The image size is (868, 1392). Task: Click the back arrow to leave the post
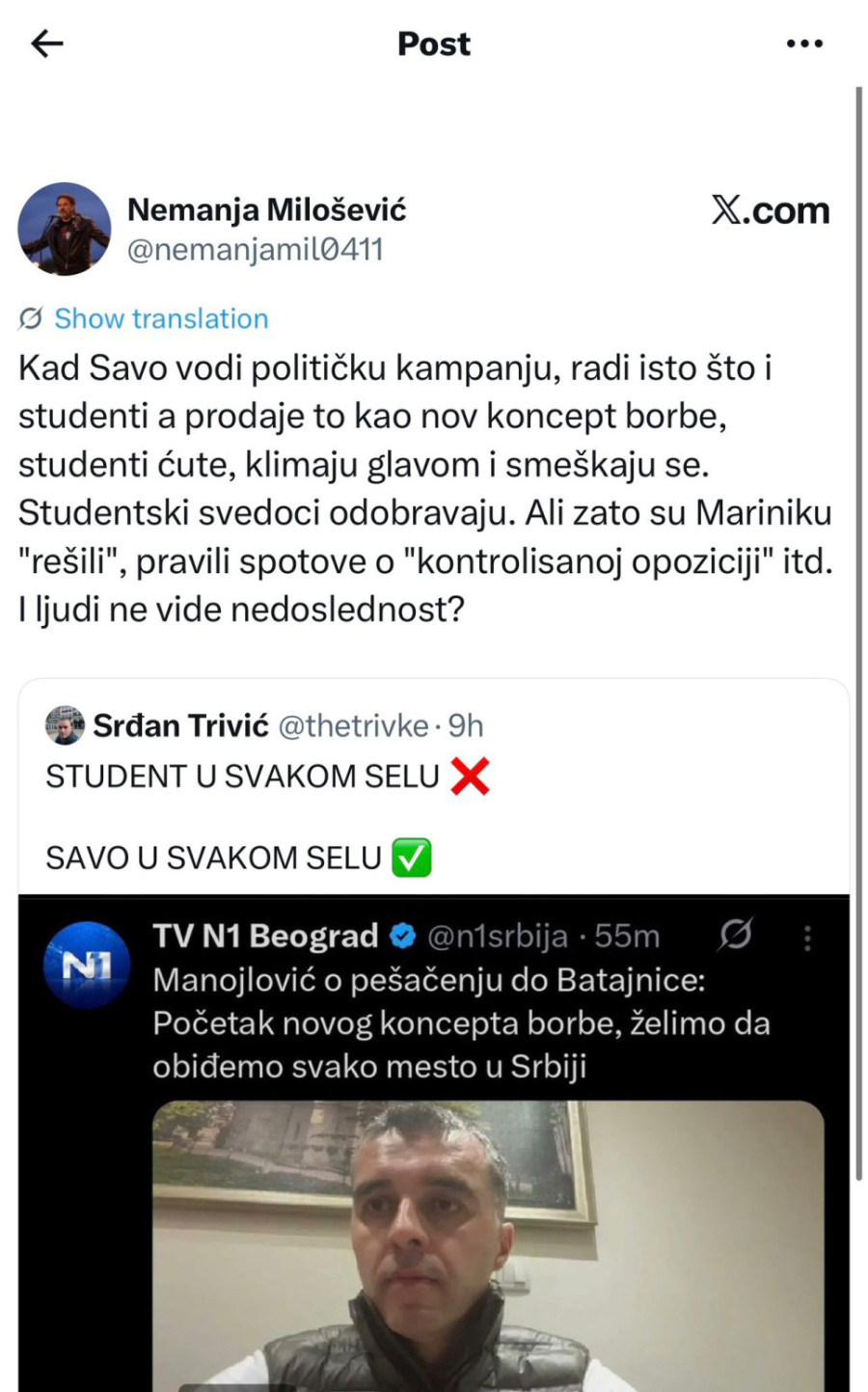click(x=44, y=42)
